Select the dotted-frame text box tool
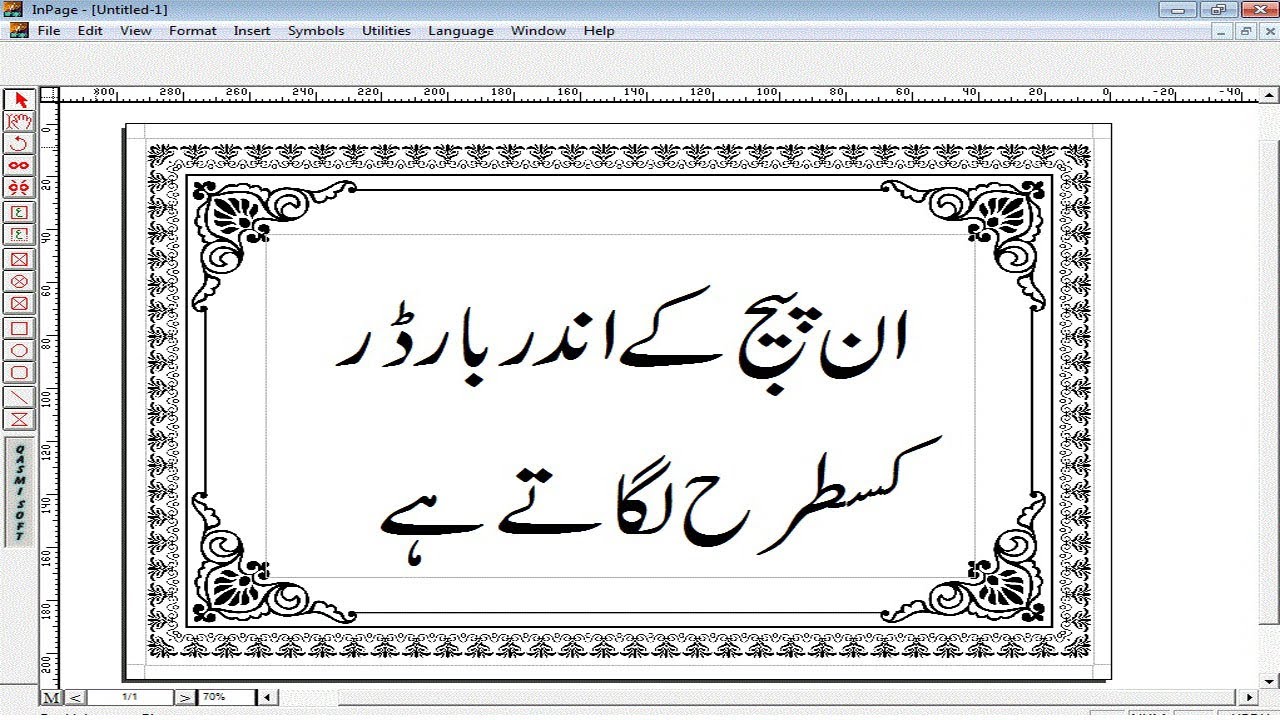The width and height of the screenshot is (1280, 720). pyautogui.click(x=19, y=234)
